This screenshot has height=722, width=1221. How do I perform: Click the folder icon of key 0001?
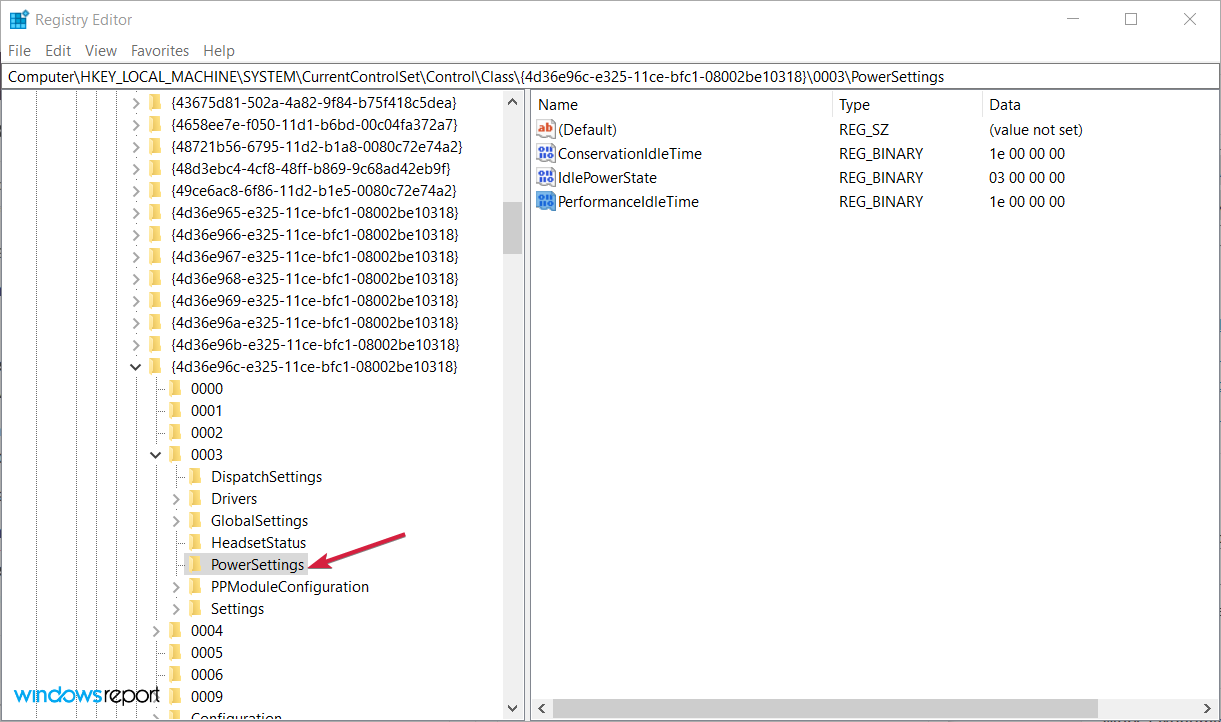pos(175,410)
